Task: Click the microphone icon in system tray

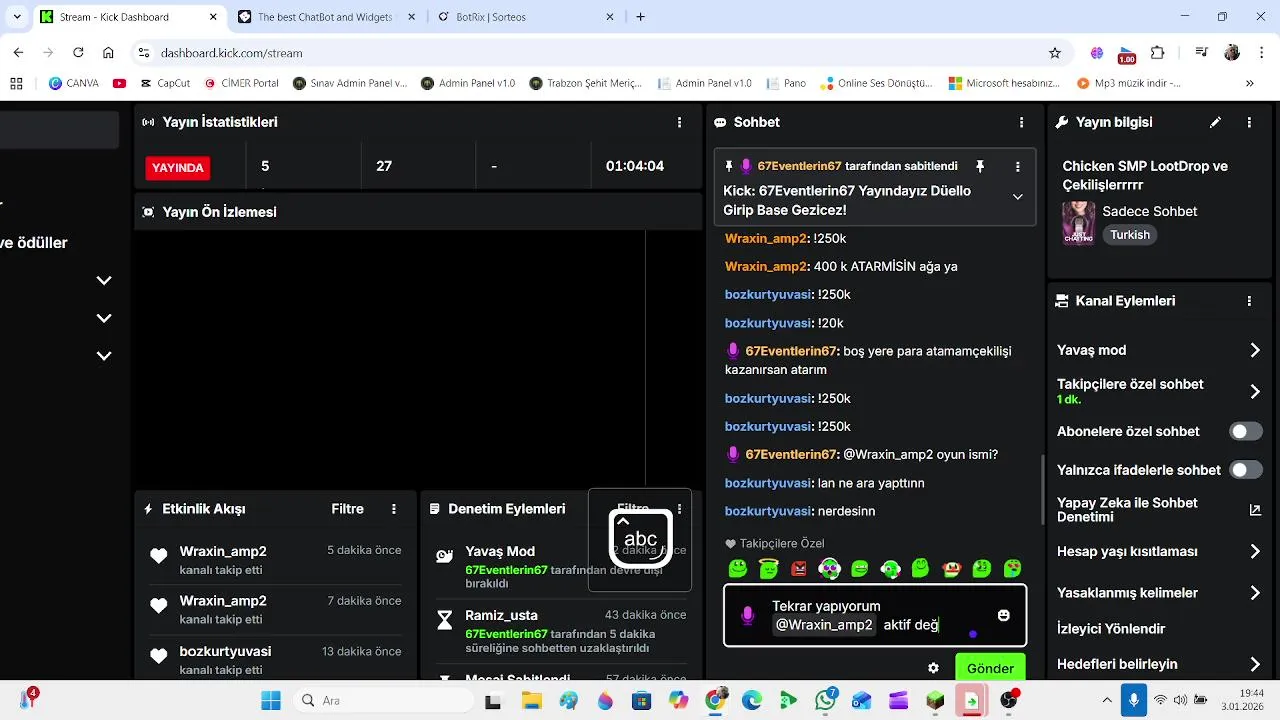Action: pyautogui.click(x=1133, y=700)
